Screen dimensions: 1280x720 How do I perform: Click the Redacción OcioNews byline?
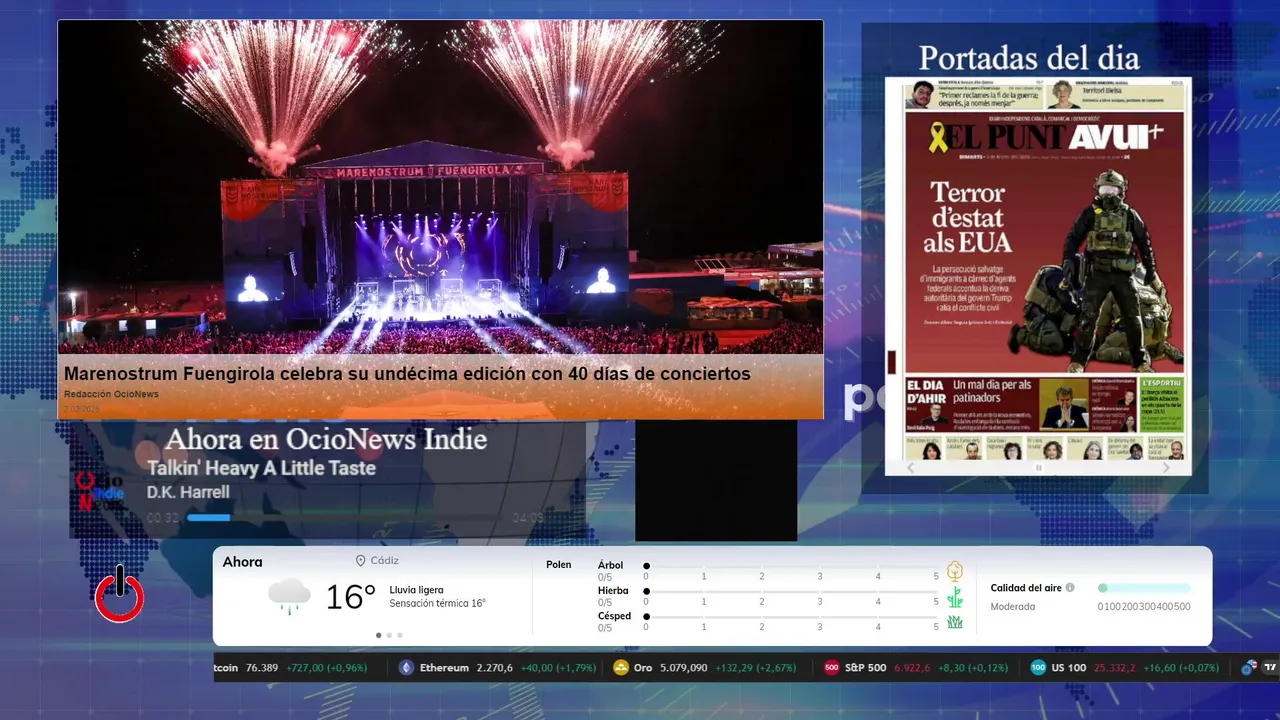(x=111, y=394)
